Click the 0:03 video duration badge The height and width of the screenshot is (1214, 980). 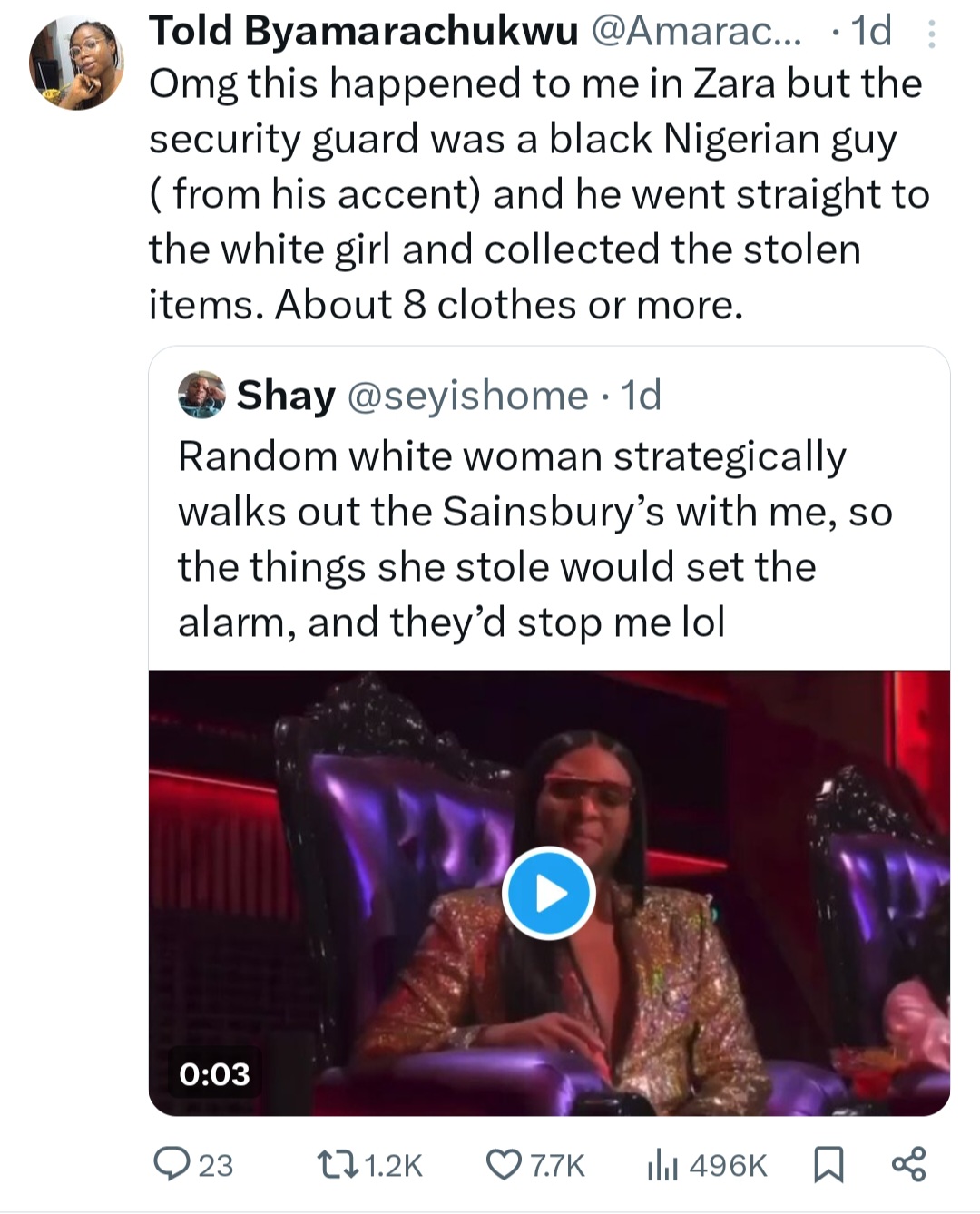click(x=214, y=1074)
